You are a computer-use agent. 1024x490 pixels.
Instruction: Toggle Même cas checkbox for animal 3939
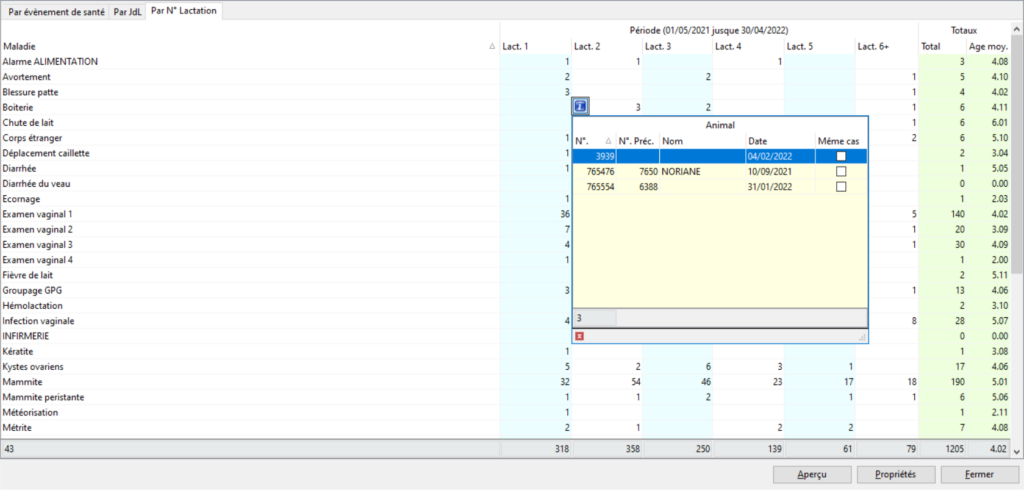pyautogui.click(x=841, y=157)
